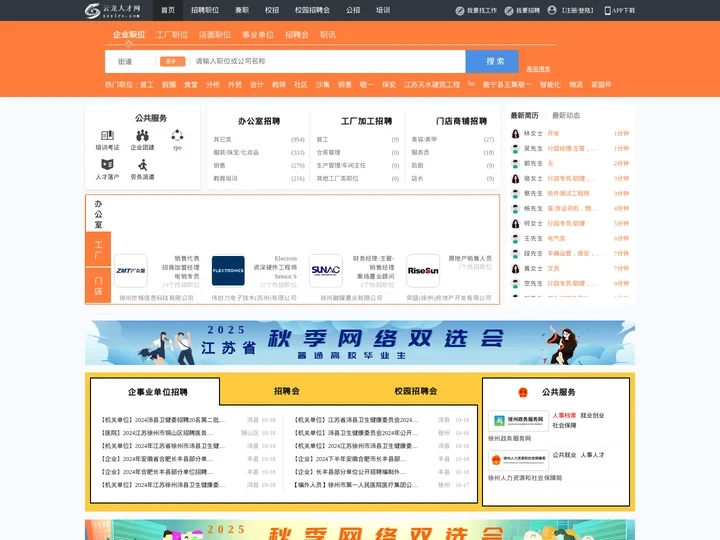
Task: Click the user login/register avatar icon
Action: (552, 10)
